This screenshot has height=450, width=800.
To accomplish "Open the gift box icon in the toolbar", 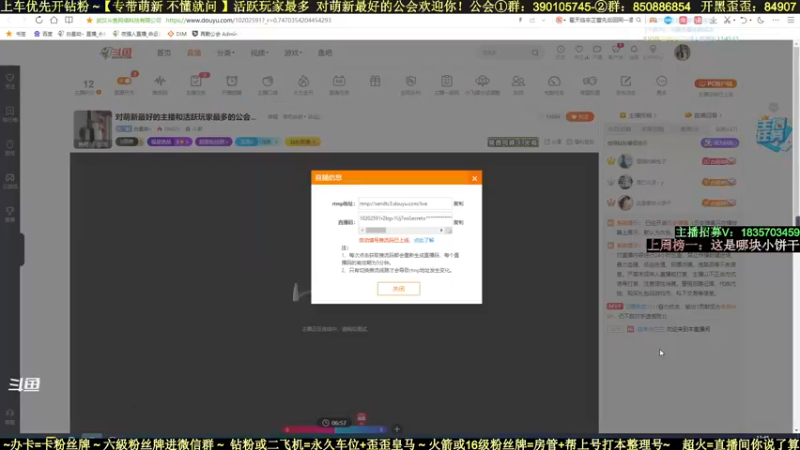I will coord(375,82).
